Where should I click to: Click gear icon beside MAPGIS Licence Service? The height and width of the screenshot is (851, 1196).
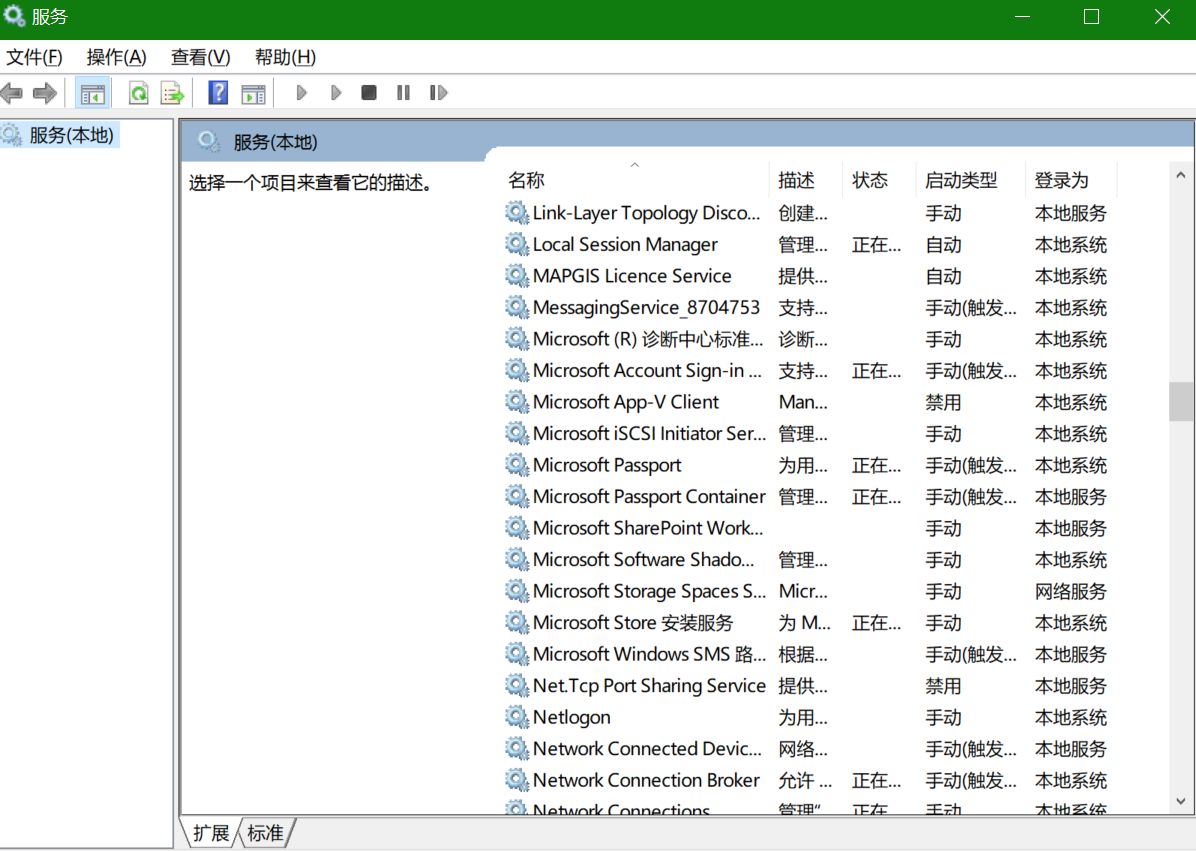click(x=517, y=275)
